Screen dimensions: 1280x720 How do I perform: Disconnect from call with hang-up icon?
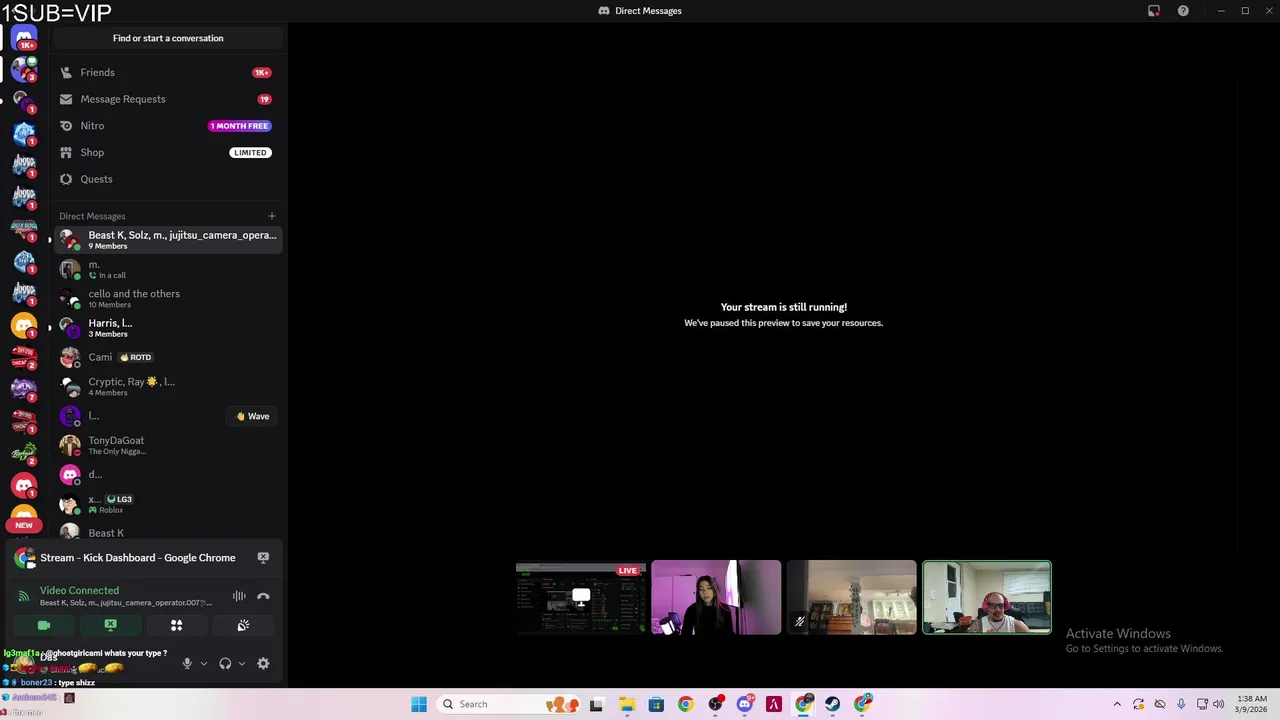pyautogui.click(x=263, y=596)
